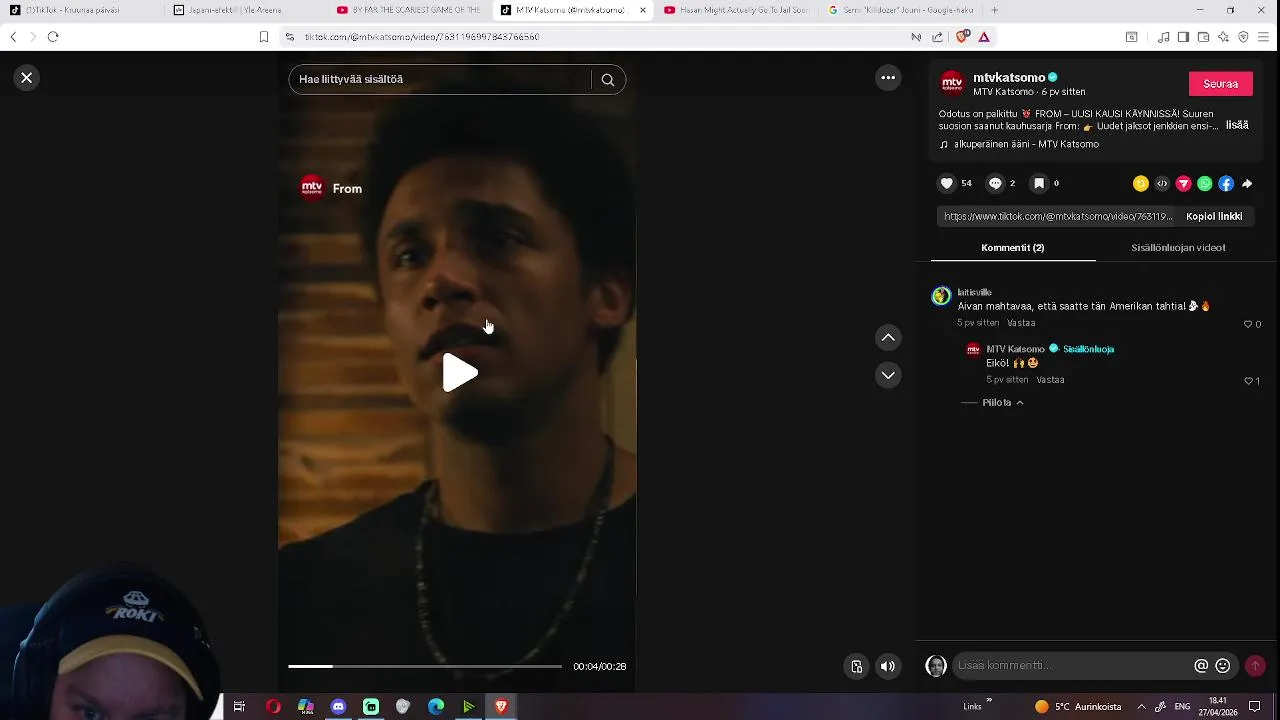Repost the video with yellow icon
1280x720 pixels.
click(1140, 184)
